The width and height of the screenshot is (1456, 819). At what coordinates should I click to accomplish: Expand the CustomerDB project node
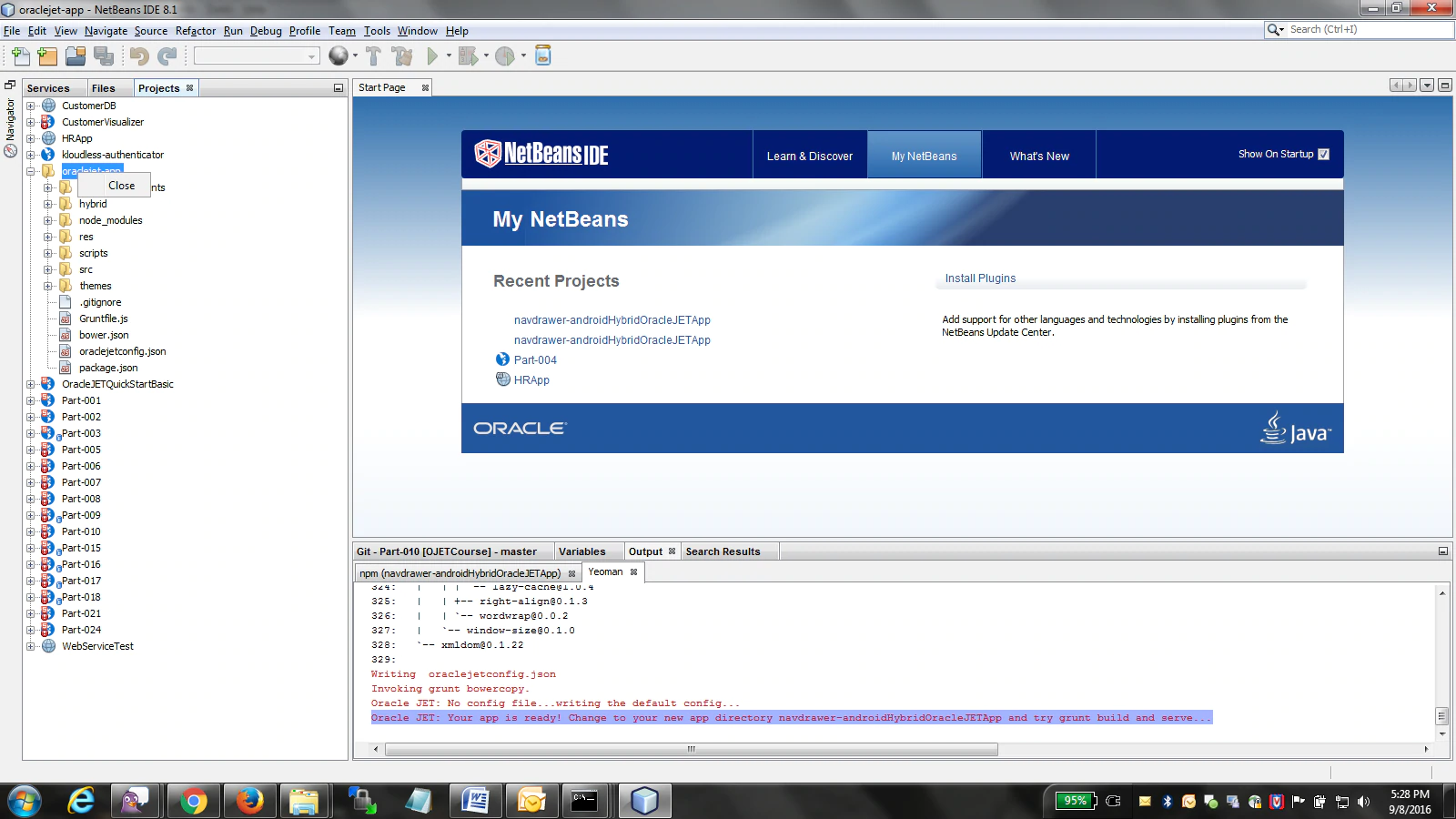click(30, 106)
